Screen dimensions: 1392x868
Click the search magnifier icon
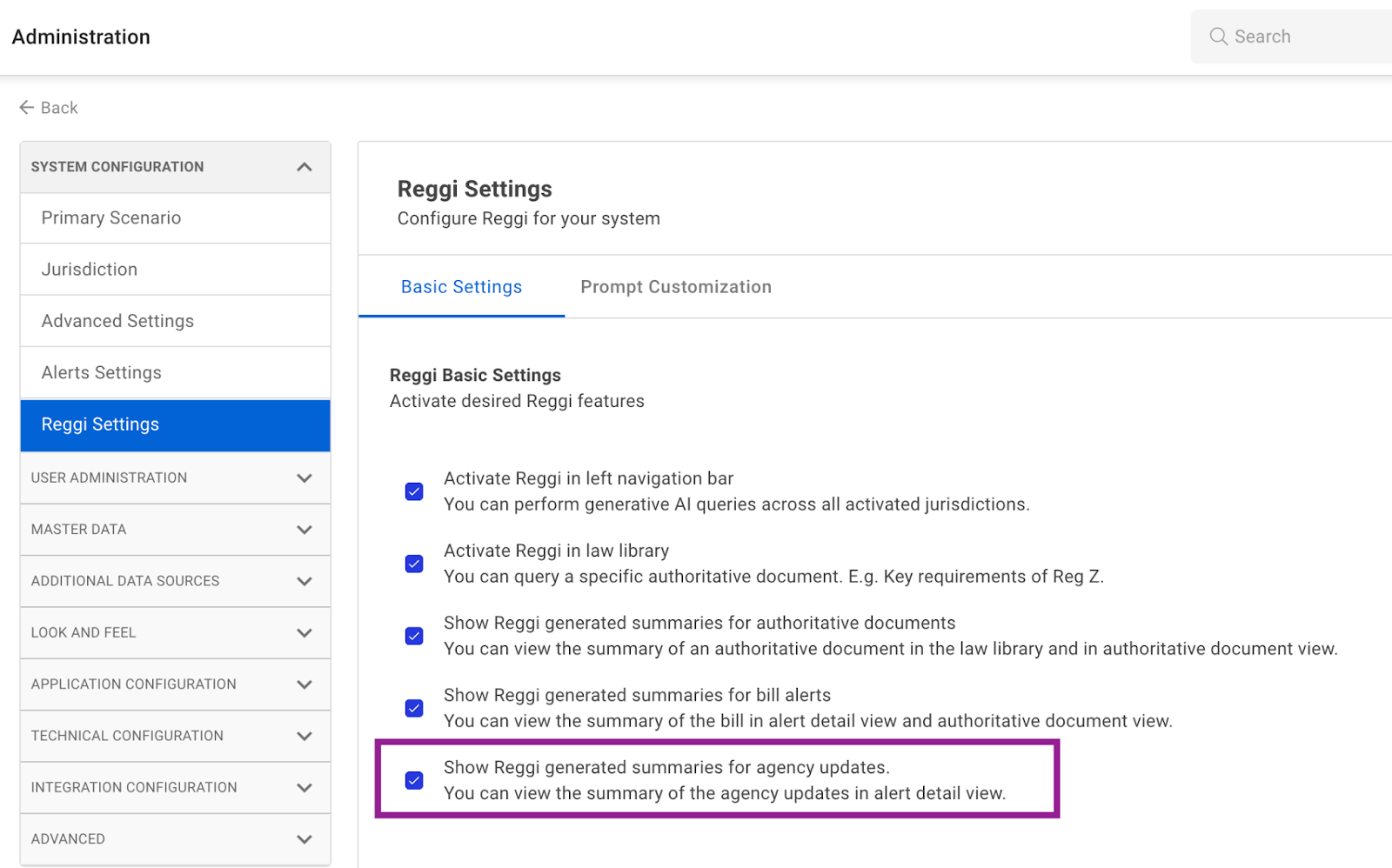point(1218,37)
